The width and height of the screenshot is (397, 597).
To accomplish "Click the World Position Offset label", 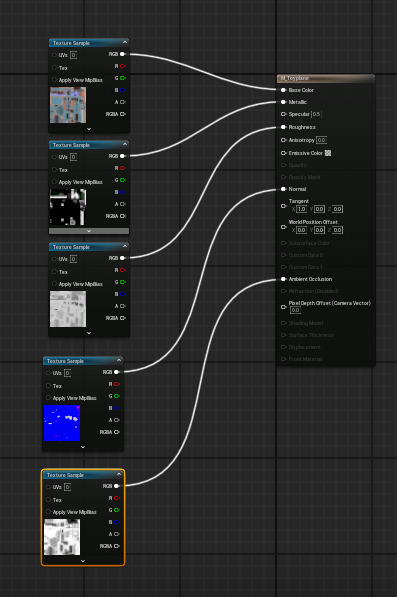I will click(313, 222).
